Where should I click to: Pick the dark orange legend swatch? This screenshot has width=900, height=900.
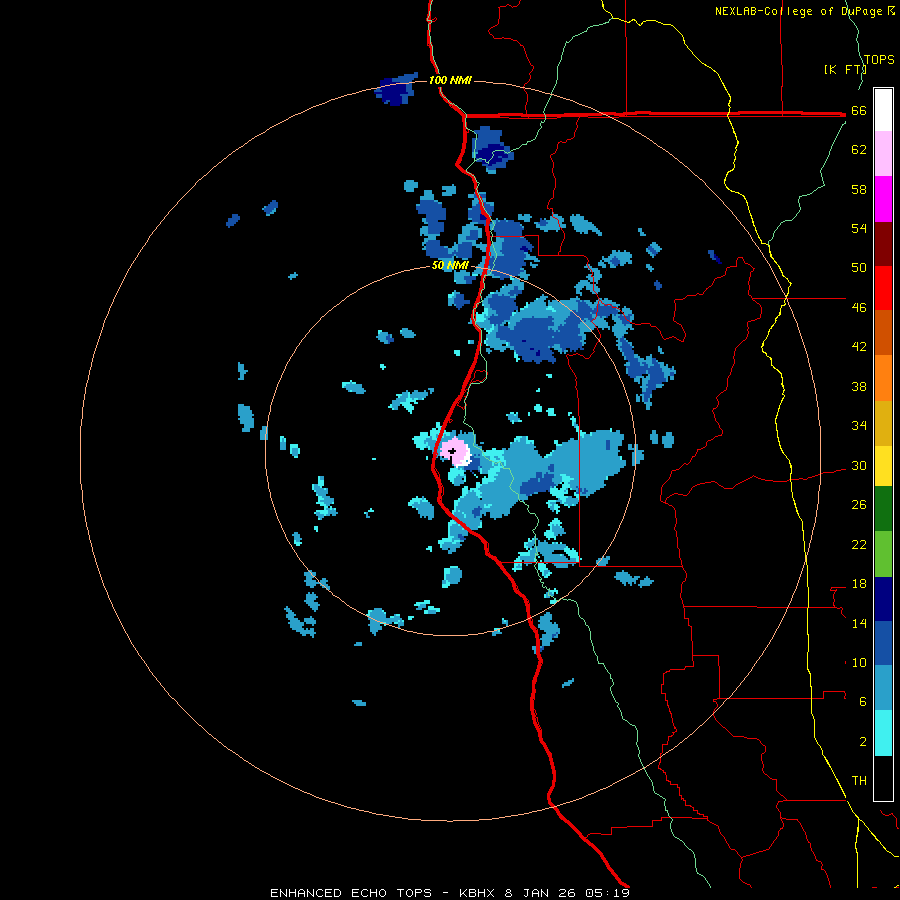coord(883,332)
